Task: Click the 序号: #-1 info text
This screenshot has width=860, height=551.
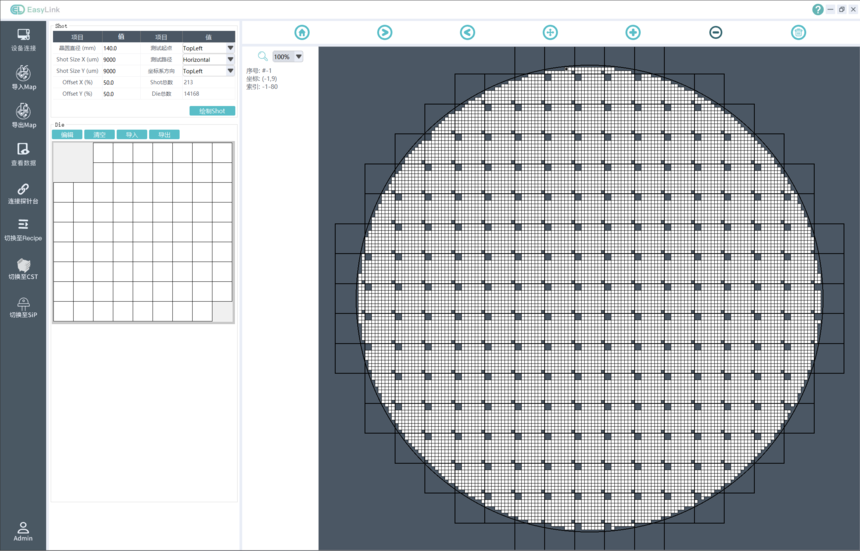Action: (x=259, y=71)
